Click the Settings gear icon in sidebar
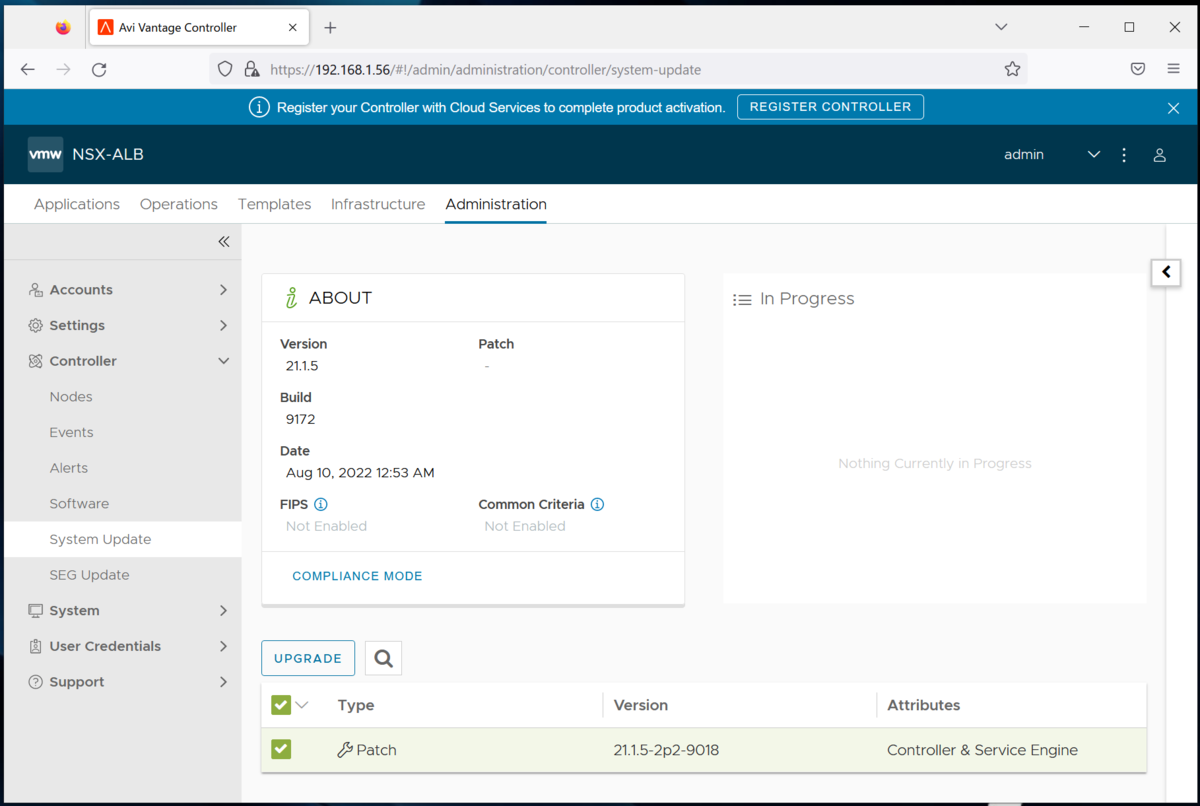Image resolution: width=1200 pixels, height=806 pixels. pos(36,326)
